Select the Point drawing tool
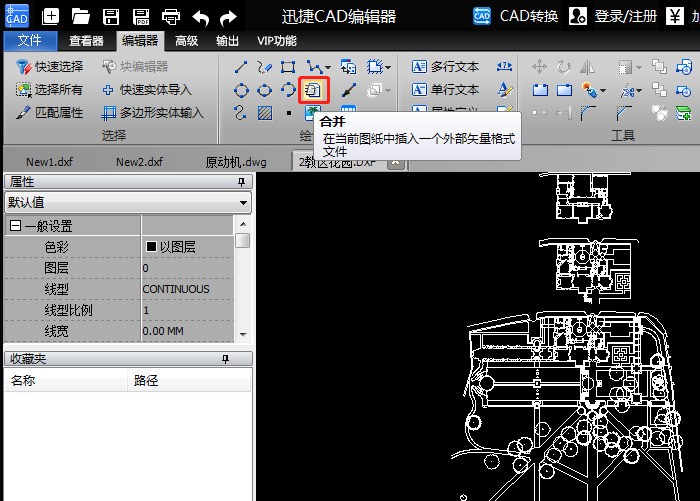The height and width of the screenshot is (501, 700). coord(289,113)
